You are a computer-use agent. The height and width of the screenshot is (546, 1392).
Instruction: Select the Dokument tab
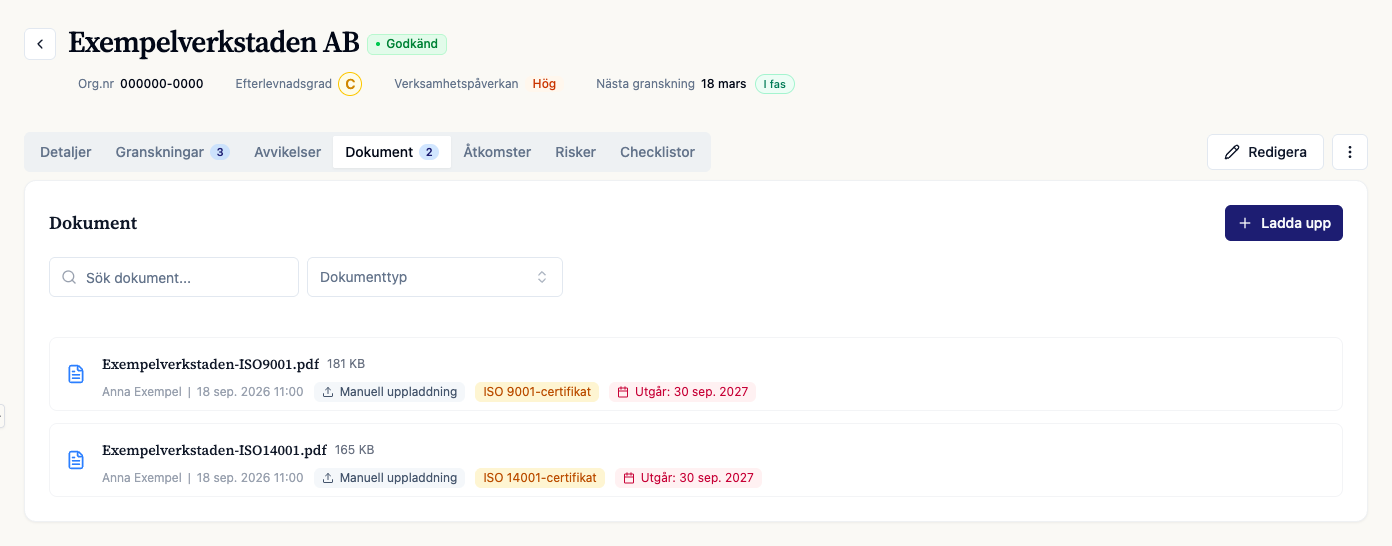392,152
